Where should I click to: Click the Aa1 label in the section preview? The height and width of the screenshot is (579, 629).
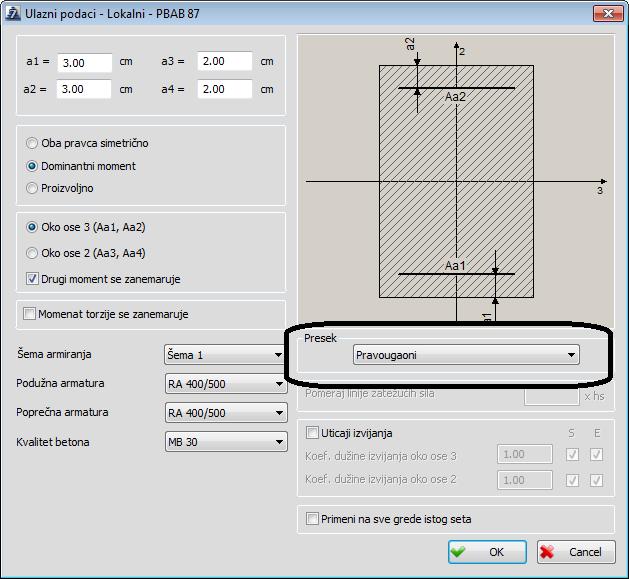pyautogui.click(x=455, y=266)
